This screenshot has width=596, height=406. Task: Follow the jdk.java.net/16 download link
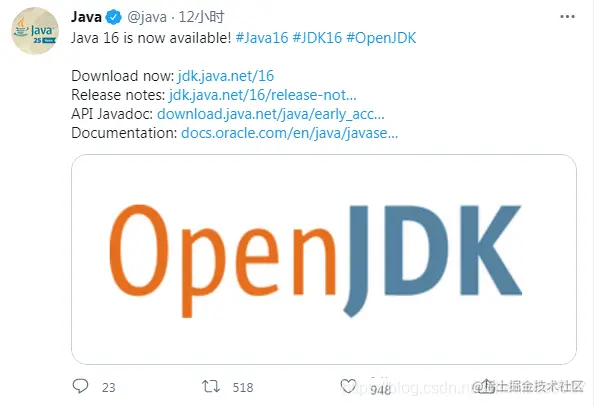(x=225, y=76)
